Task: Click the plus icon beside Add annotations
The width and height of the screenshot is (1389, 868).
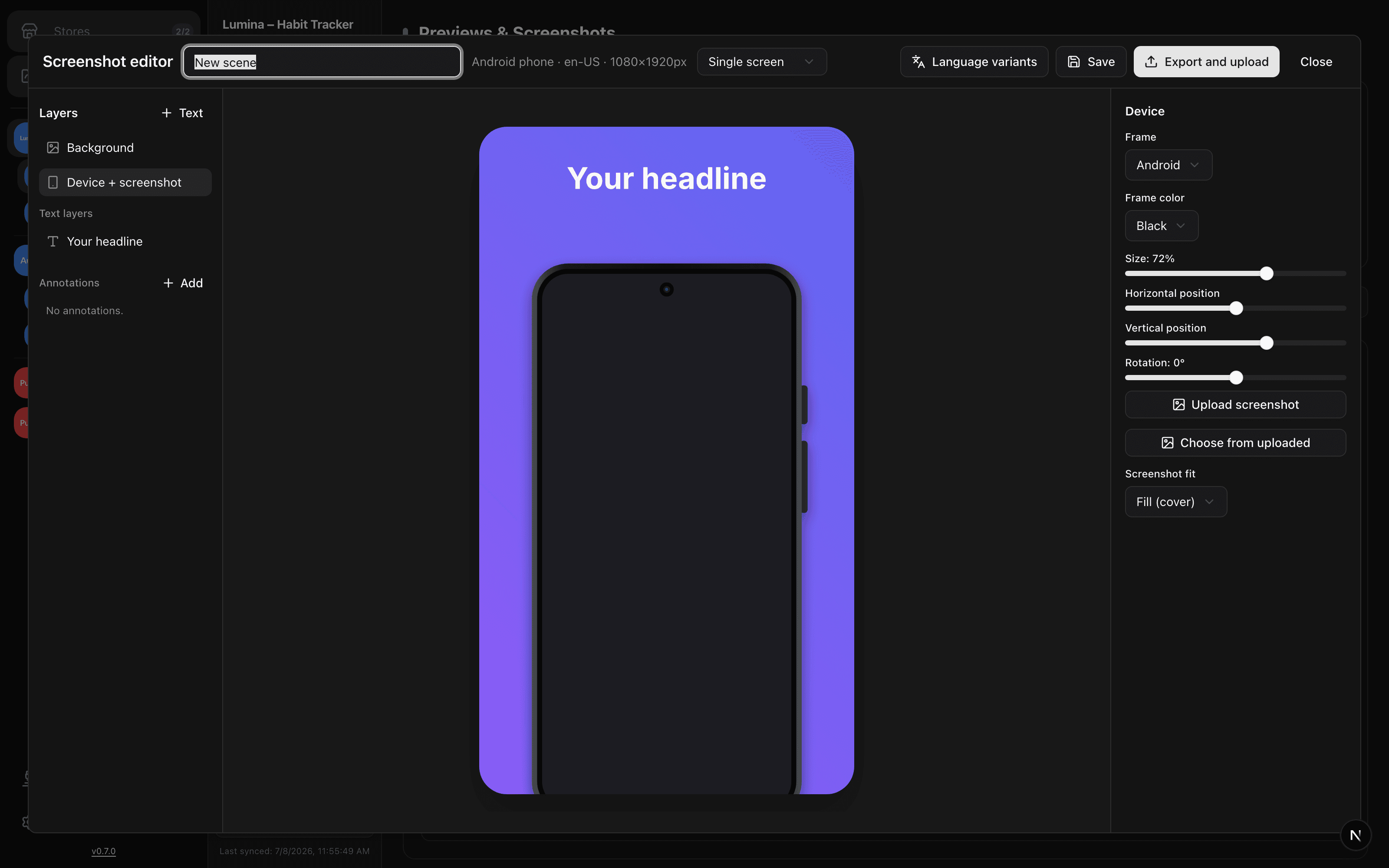Action: 168,283
